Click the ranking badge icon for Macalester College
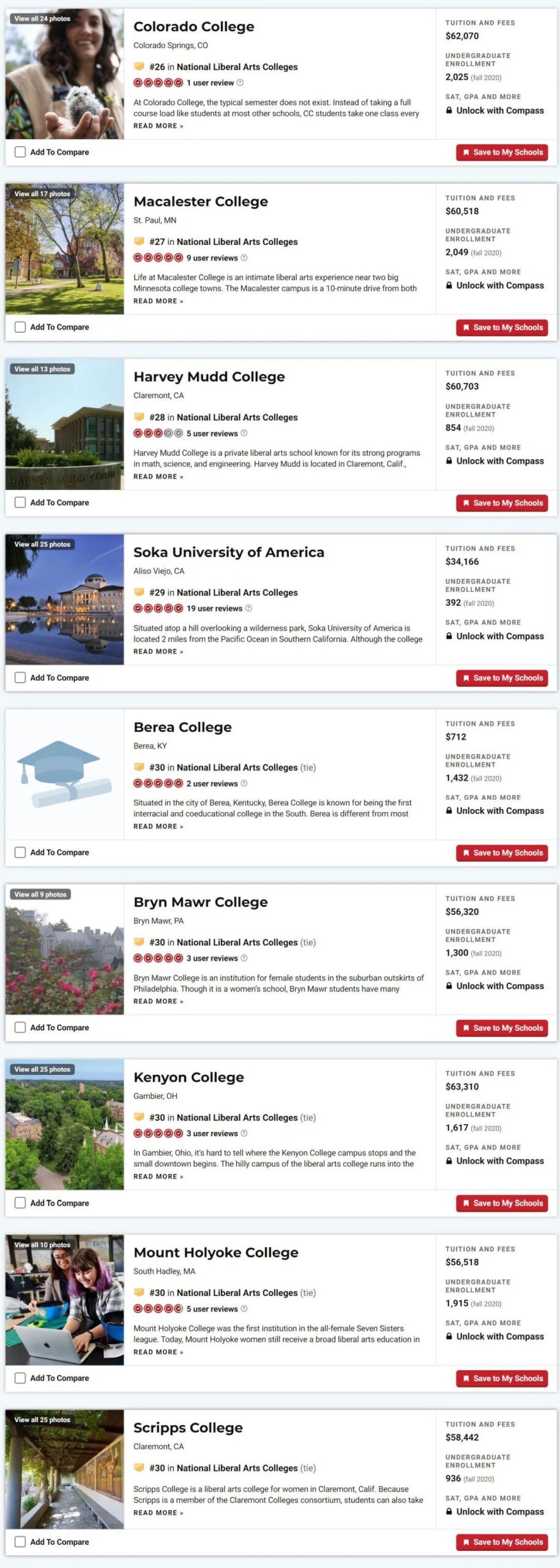The image size is (560, 1568). pos(140,242)
